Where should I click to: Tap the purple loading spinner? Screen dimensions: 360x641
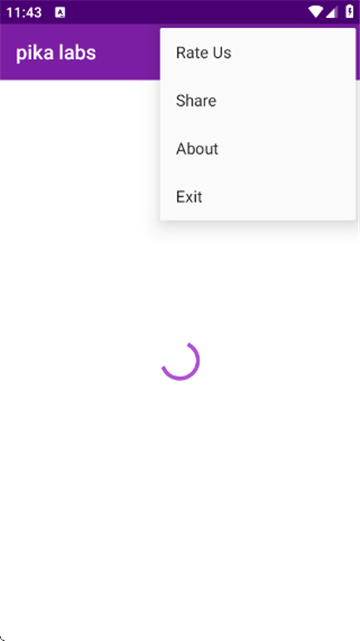(x=180, y=361)
